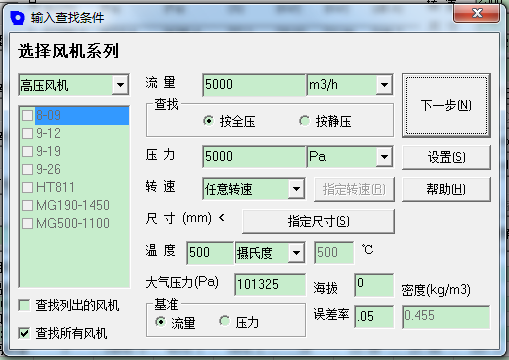The height and width of the screenshot is (360, 509).
Task: Expand the 任意转速 speed dropdown
Action: [x=296, y=189]
